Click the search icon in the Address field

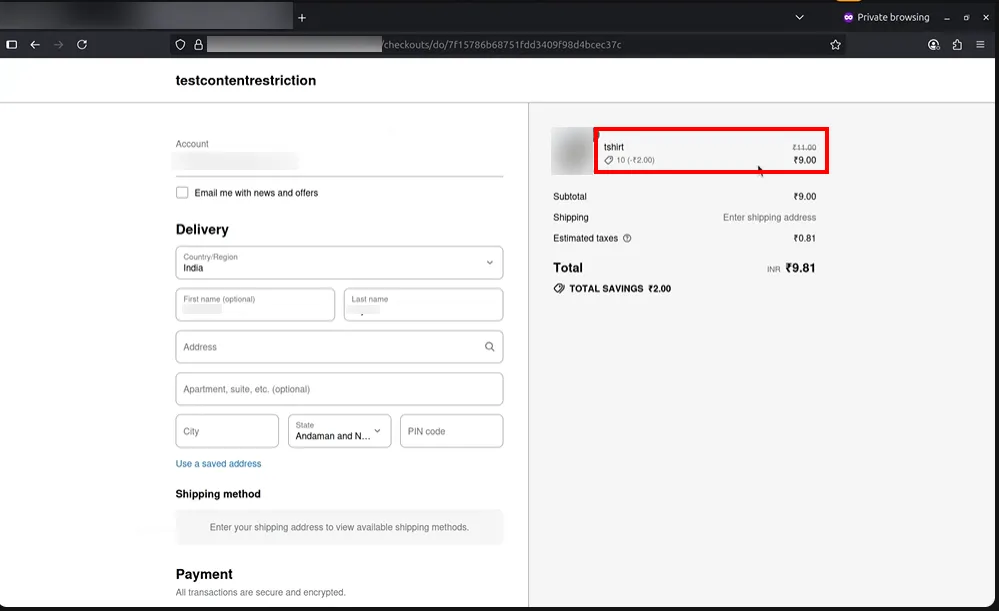[x=489, y=347]
